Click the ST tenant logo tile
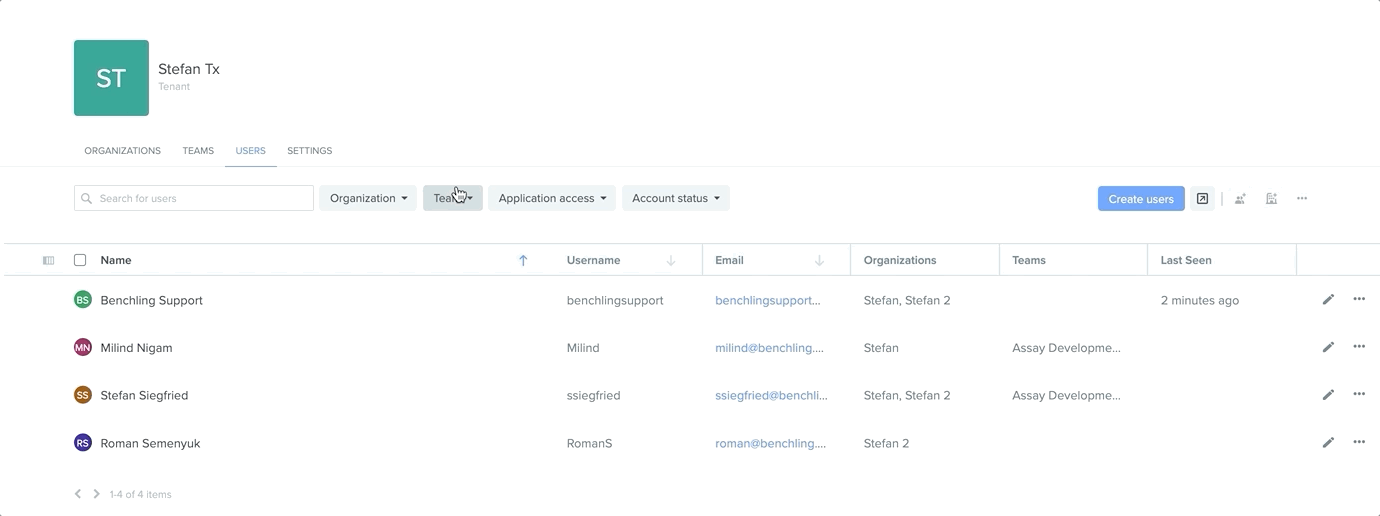 (111, 78)
